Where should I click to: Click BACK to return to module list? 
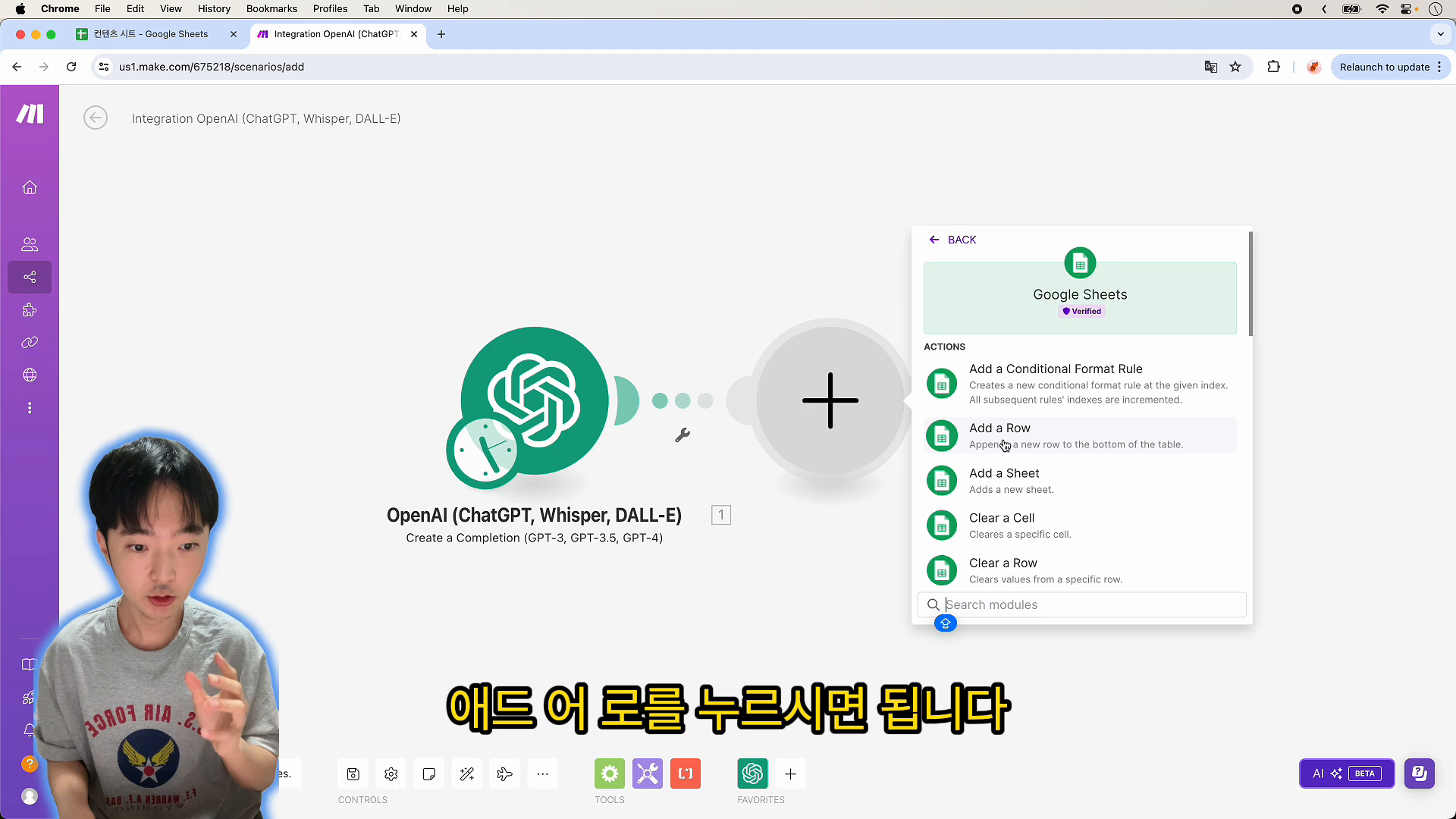(x=952, y=240)
